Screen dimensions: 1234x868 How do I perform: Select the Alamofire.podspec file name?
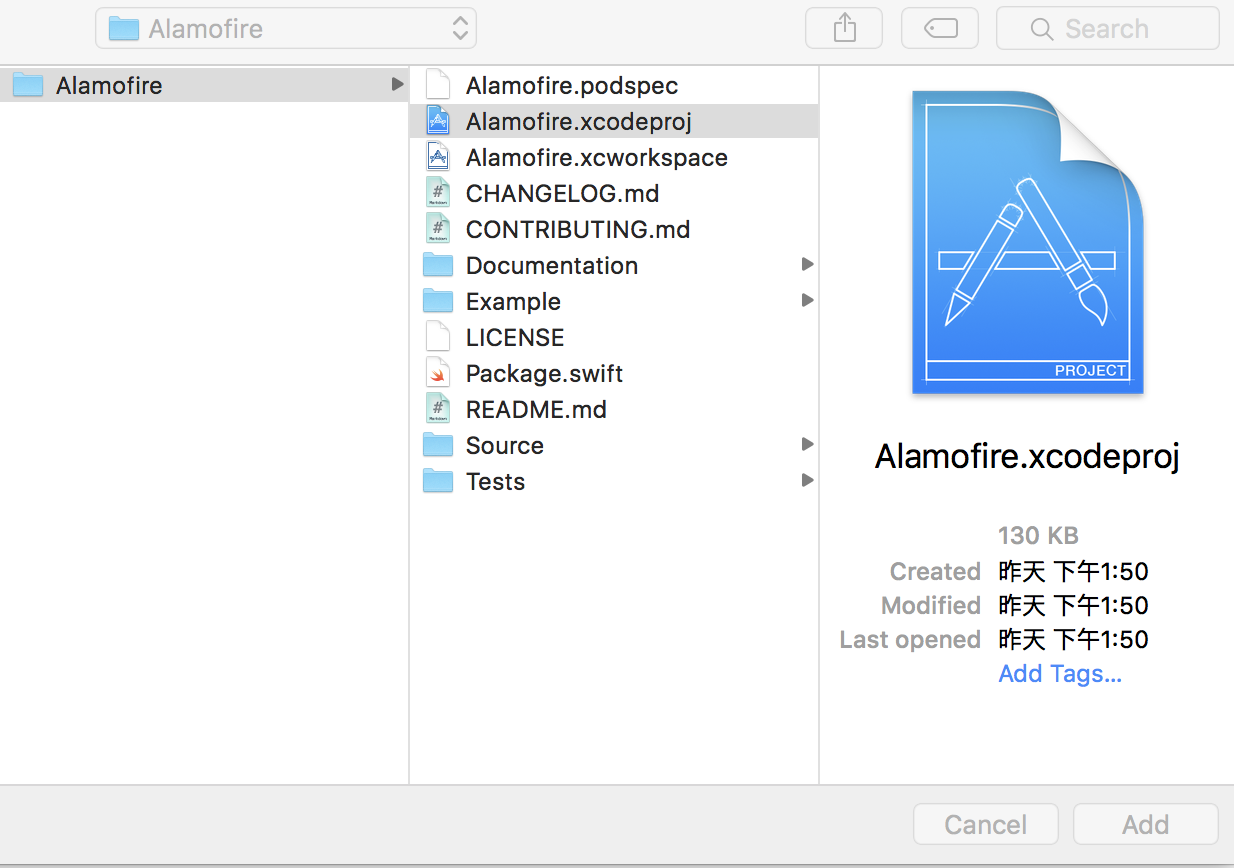572,86
